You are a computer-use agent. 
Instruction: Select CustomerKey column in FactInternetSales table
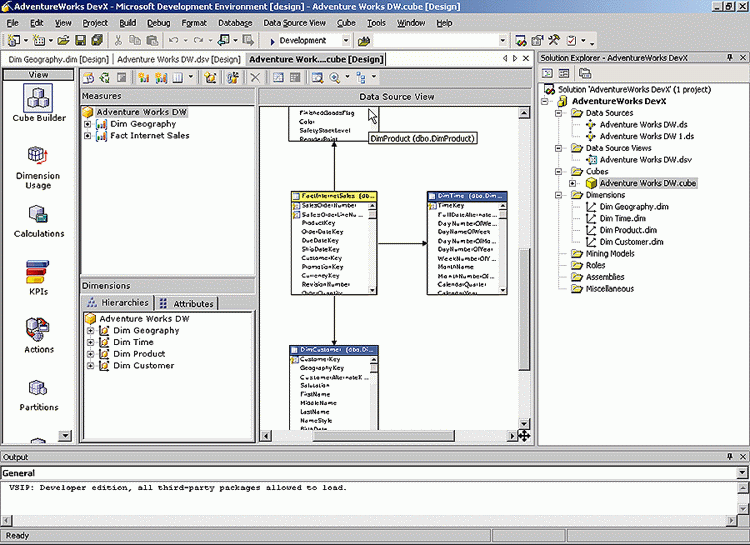tap(321, 258)
